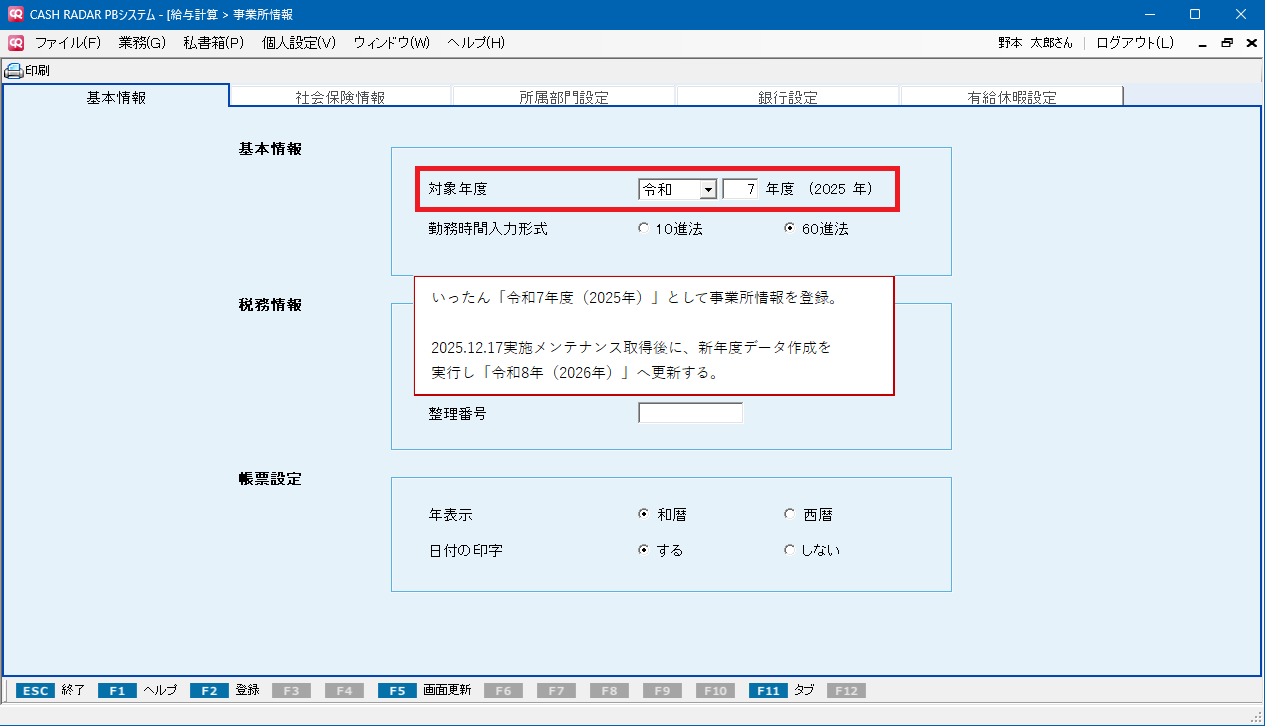The height and width of the screenshot is (726, 1265).
Task: Click F5 to refresh the screen
Action: 397,690
